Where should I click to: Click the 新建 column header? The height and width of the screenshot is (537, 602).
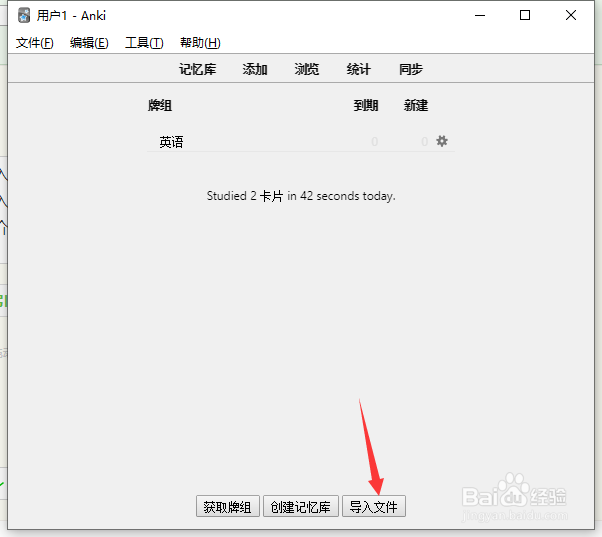pos(416,105)
